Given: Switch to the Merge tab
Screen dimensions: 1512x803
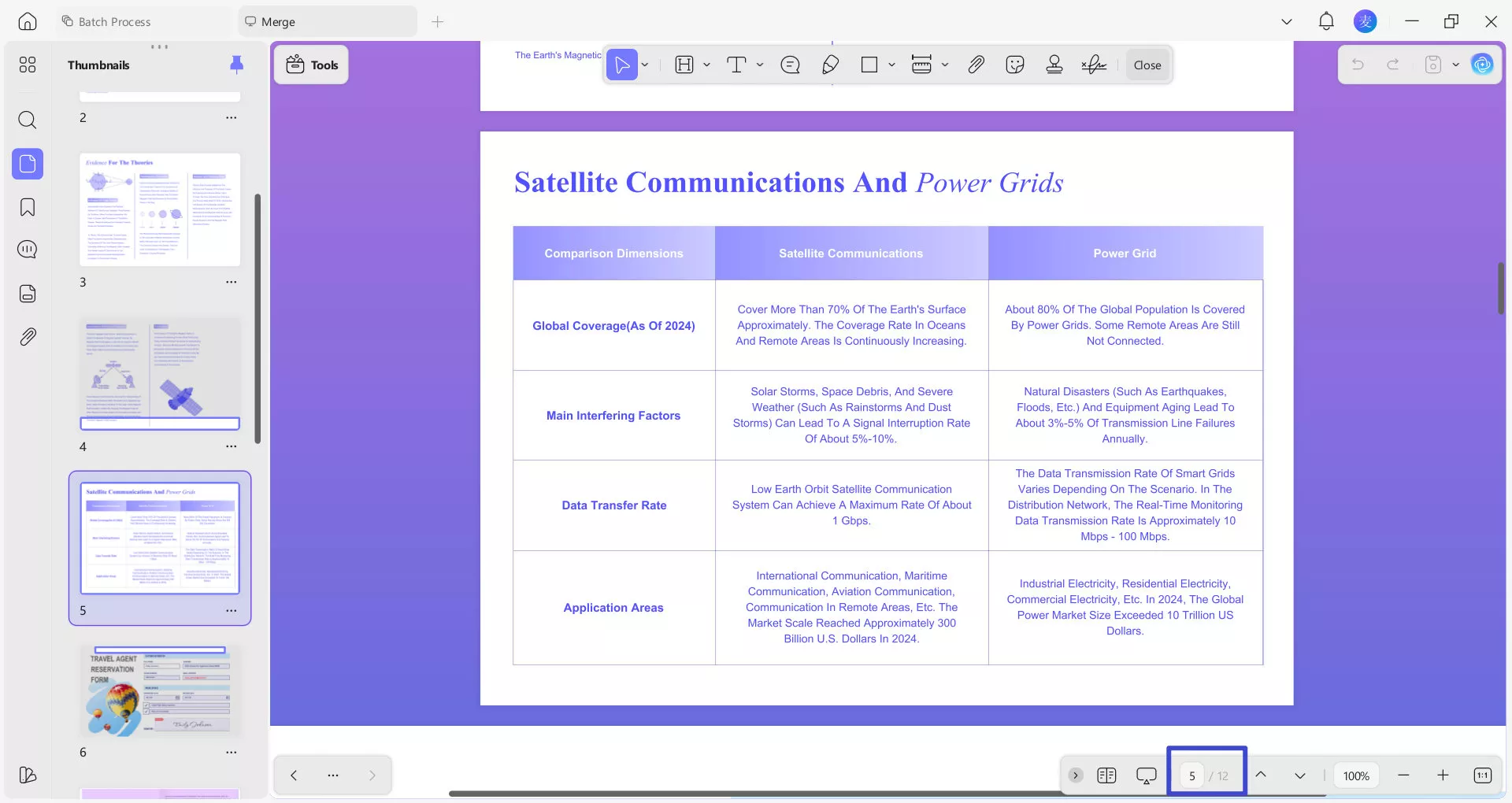Looking at the screenshot, I should [328, 21].
